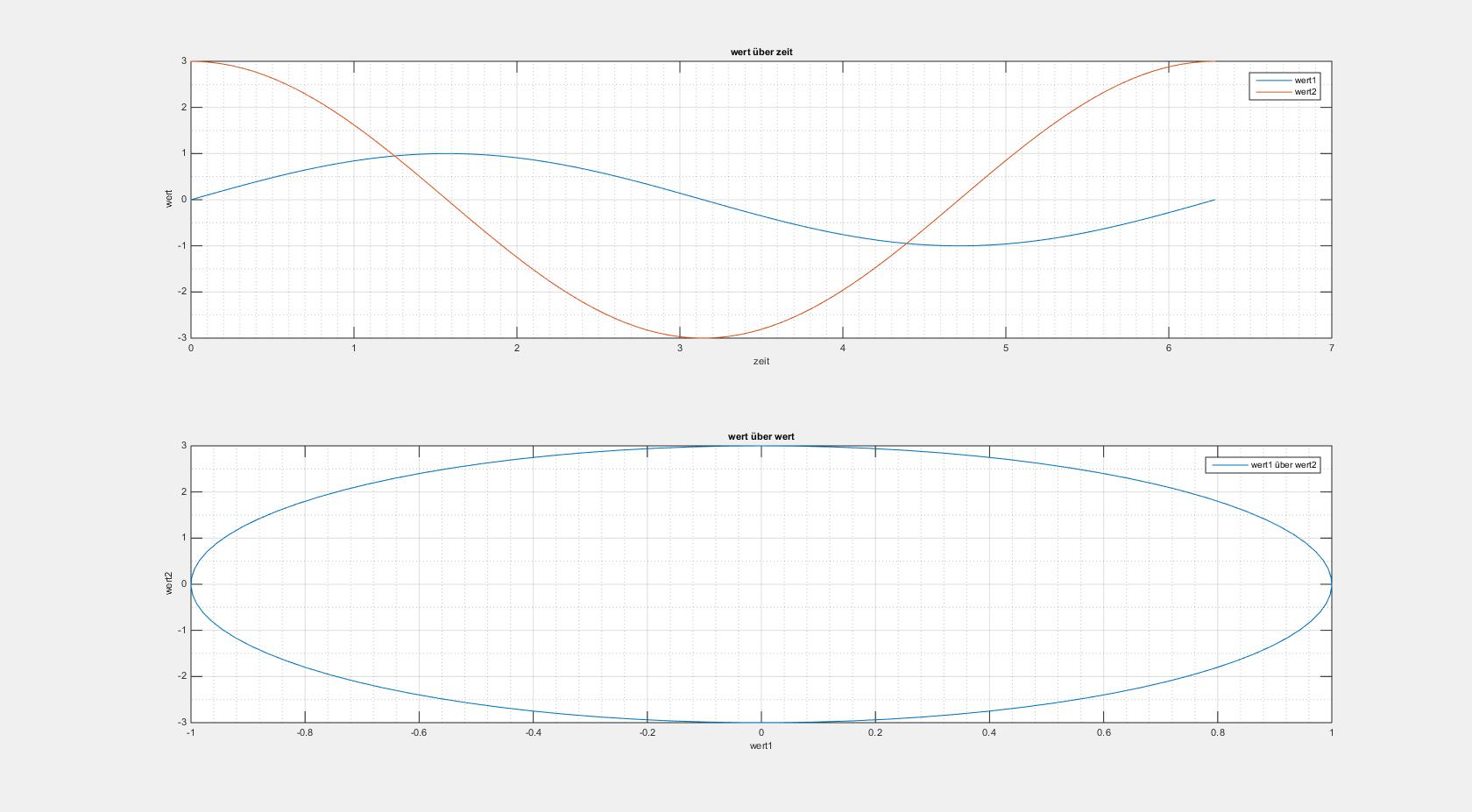Click the blue sine curve's peak in top plot
1472x812 pixels.
coord(447,153)
